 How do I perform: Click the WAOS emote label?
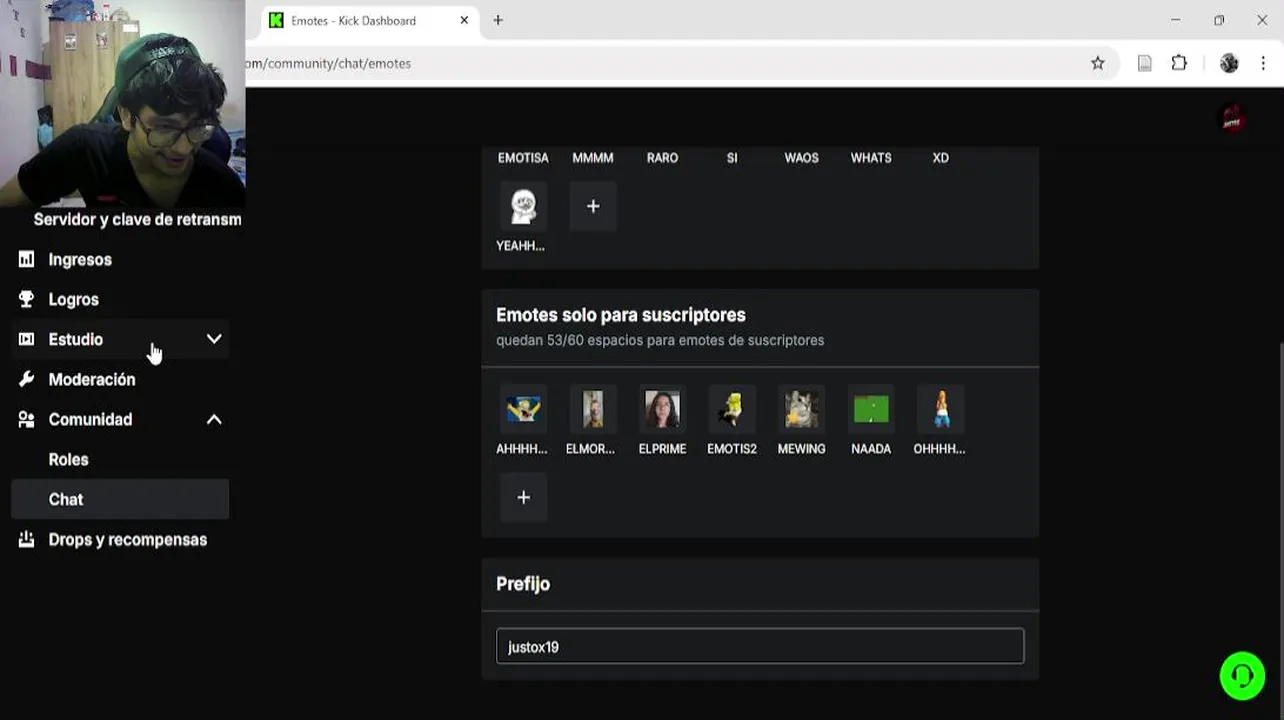(801, 158)
